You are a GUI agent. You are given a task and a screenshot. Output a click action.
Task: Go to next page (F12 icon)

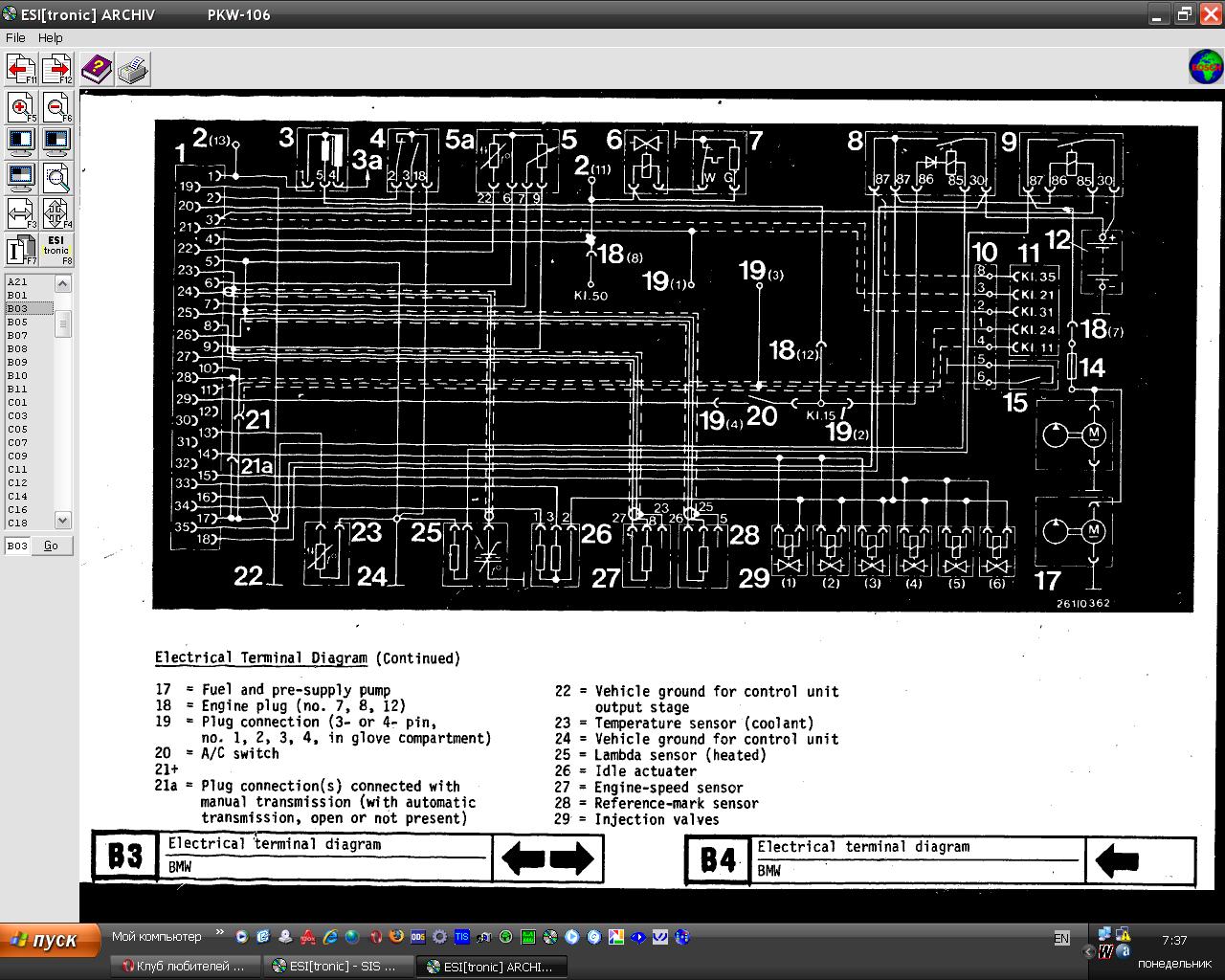click(x=56, y=70)
